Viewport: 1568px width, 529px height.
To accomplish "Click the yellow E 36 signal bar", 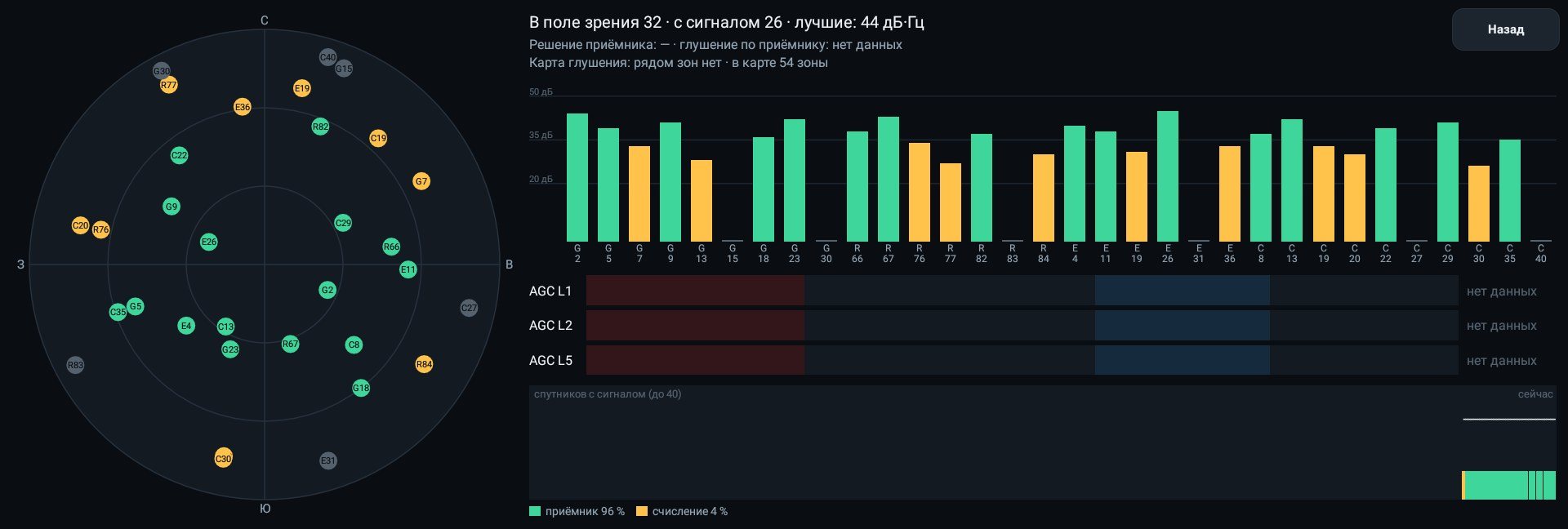I will tap(1230, 193).
